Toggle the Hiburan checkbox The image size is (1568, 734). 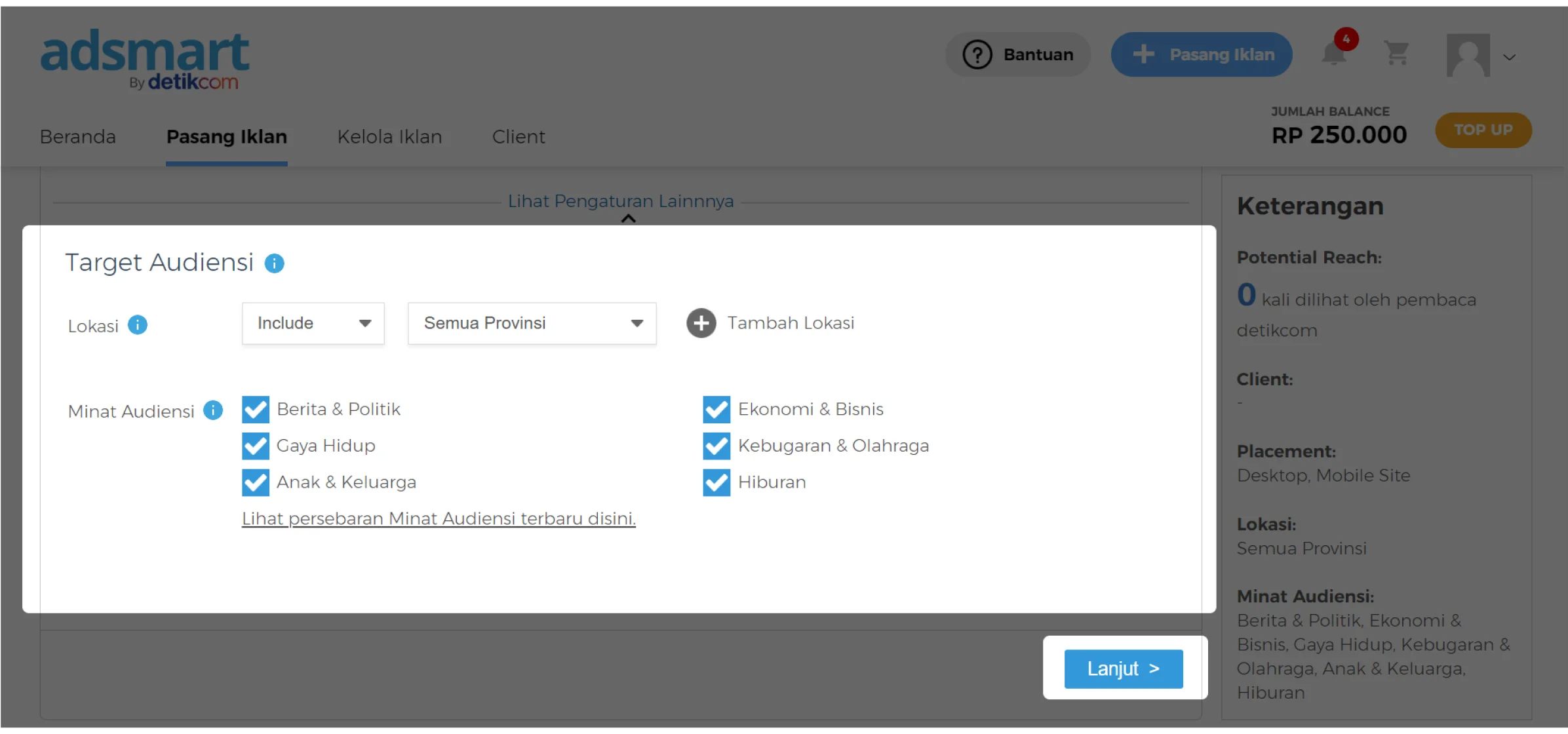coord(716,482)
